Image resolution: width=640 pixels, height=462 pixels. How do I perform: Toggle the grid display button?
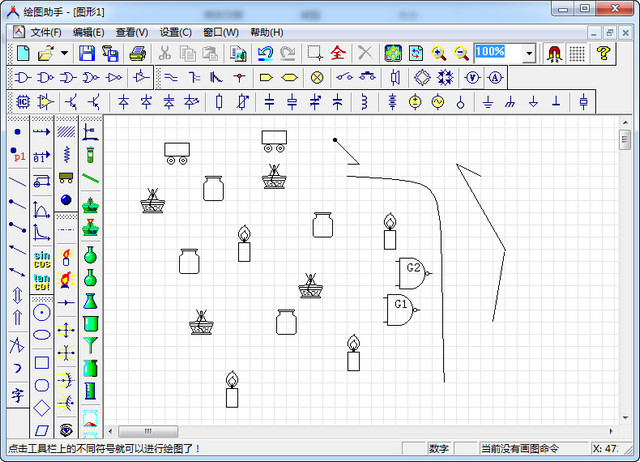click(578, 53)
